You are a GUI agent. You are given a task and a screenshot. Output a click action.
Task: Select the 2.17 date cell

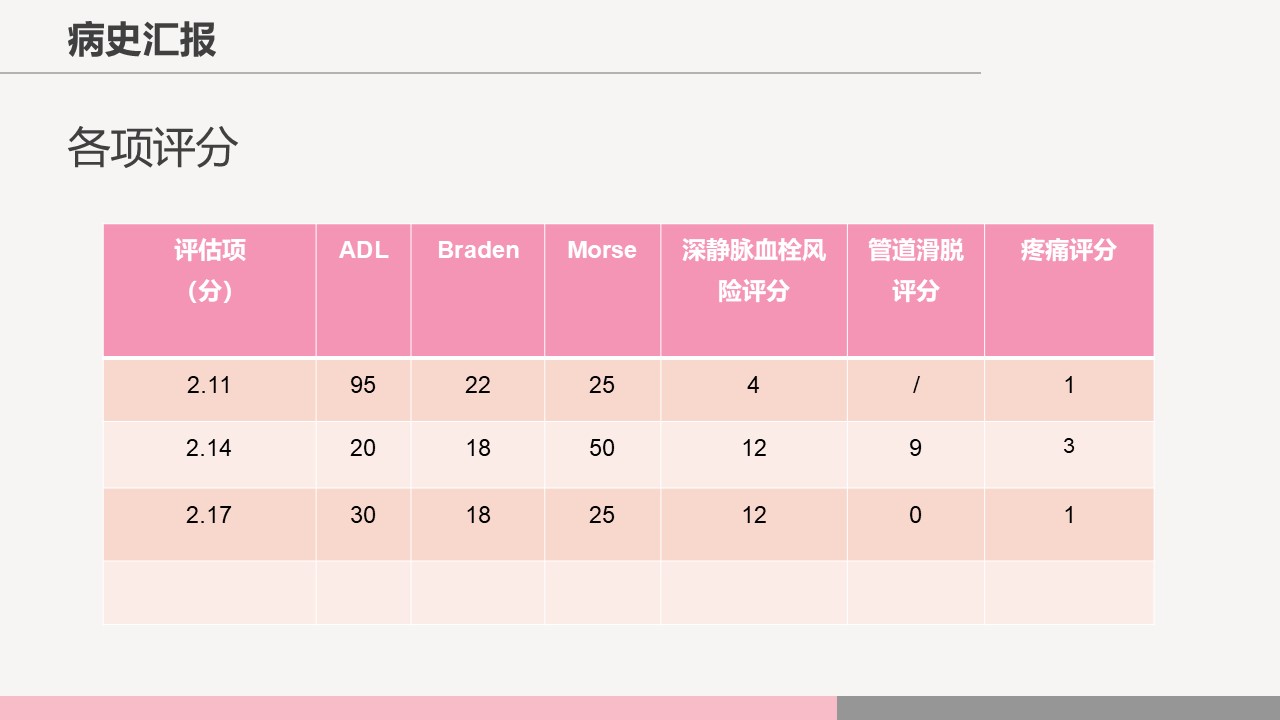tap(209, 515)
